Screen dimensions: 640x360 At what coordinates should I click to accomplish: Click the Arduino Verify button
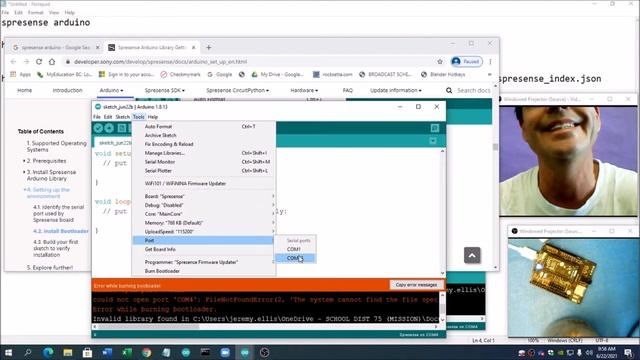pos(98,128)
